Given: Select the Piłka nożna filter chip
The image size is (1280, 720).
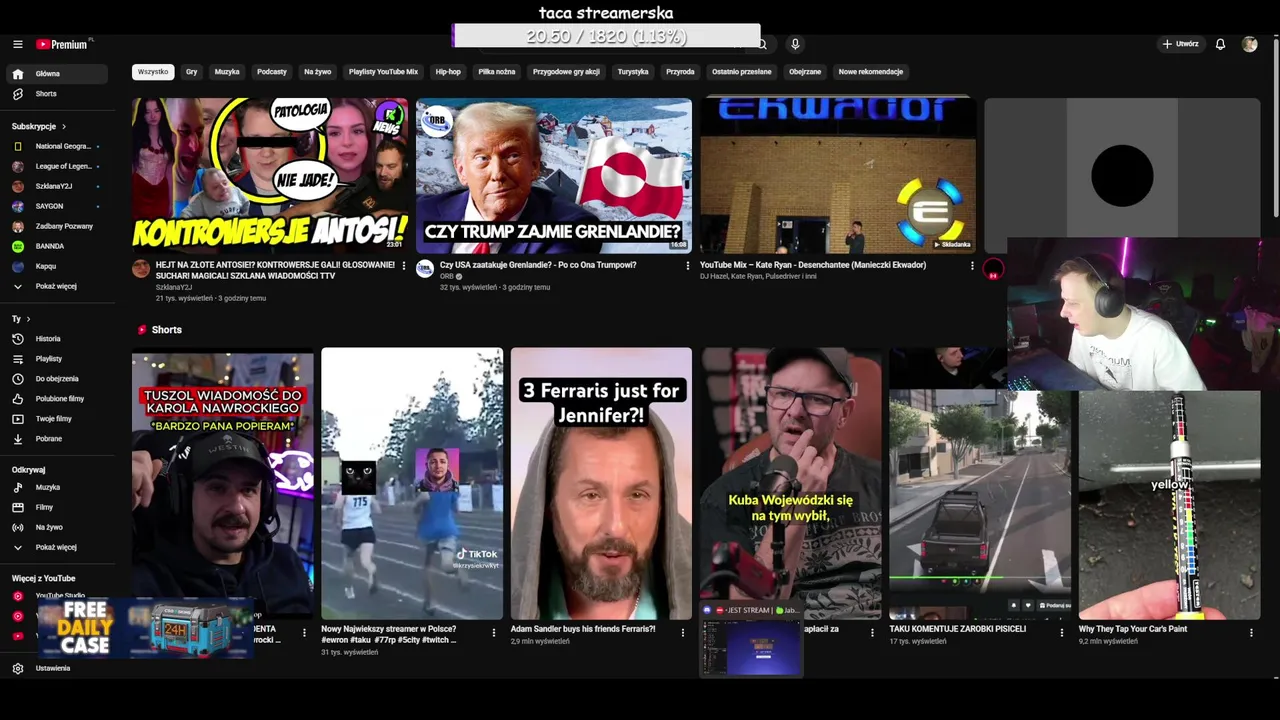Looking at the screenshot, I should tap(497, 72).
